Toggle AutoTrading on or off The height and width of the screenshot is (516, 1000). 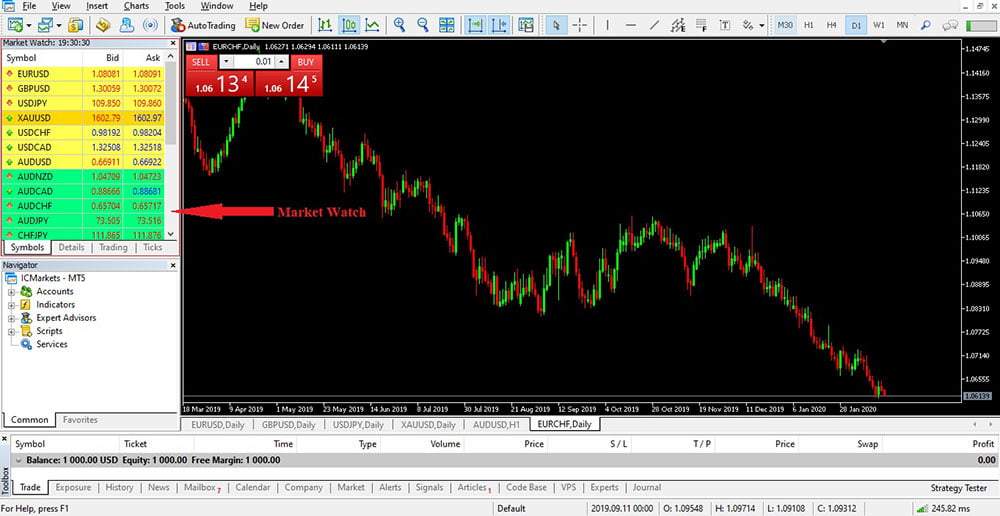click(203, 26)
